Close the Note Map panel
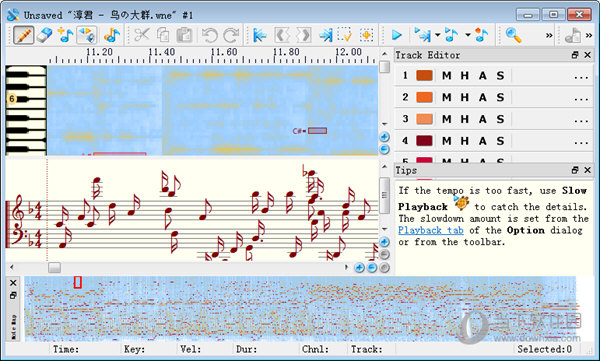Viewport: 600px width, 361px height. click(x=13, y=283)
